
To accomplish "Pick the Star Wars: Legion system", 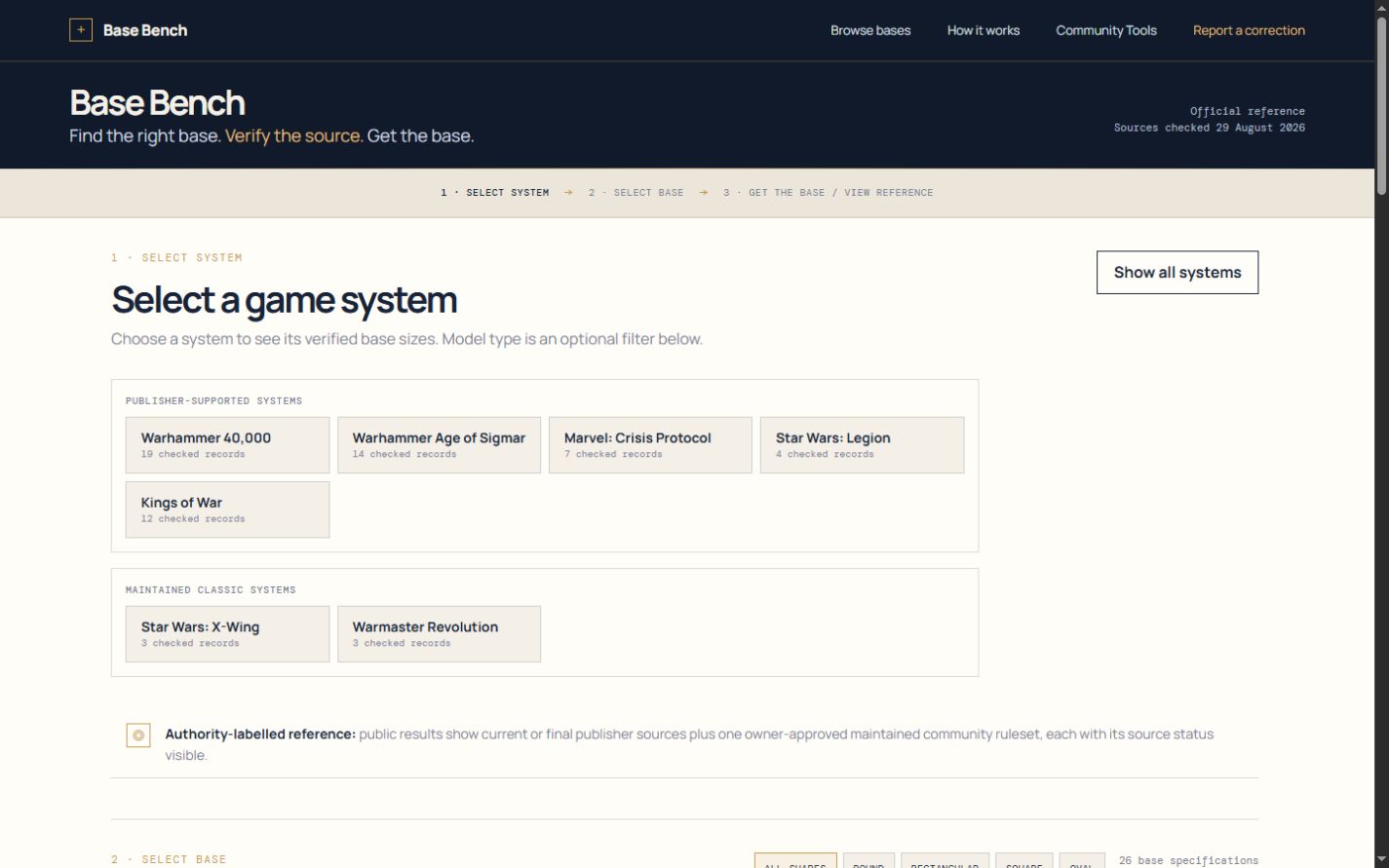I will pos(862,445).
